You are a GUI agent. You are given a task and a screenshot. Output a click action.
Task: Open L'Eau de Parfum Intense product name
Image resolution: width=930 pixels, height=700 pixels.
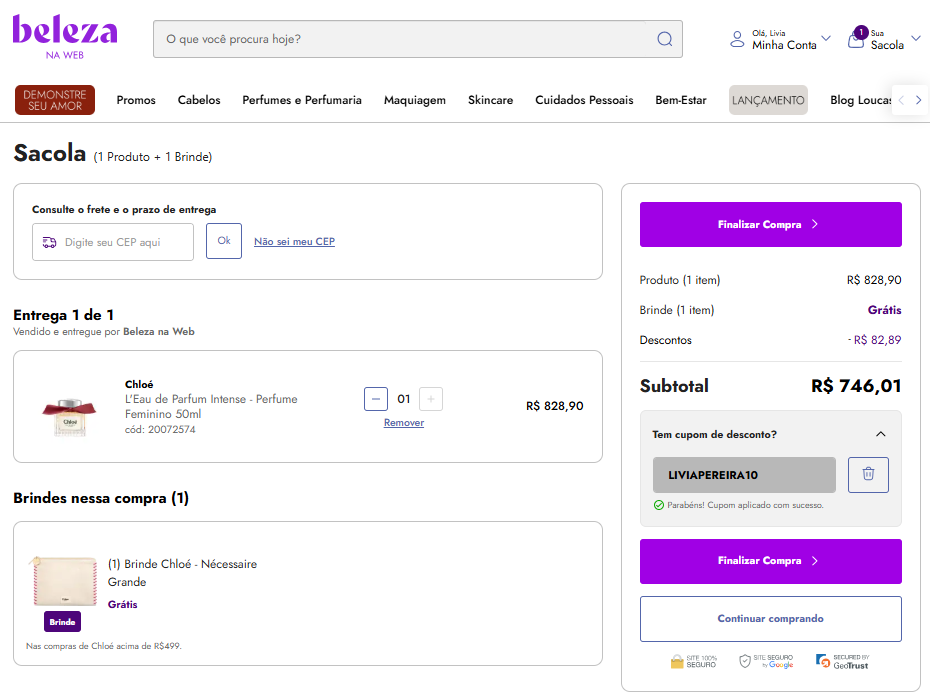(211, 406)
